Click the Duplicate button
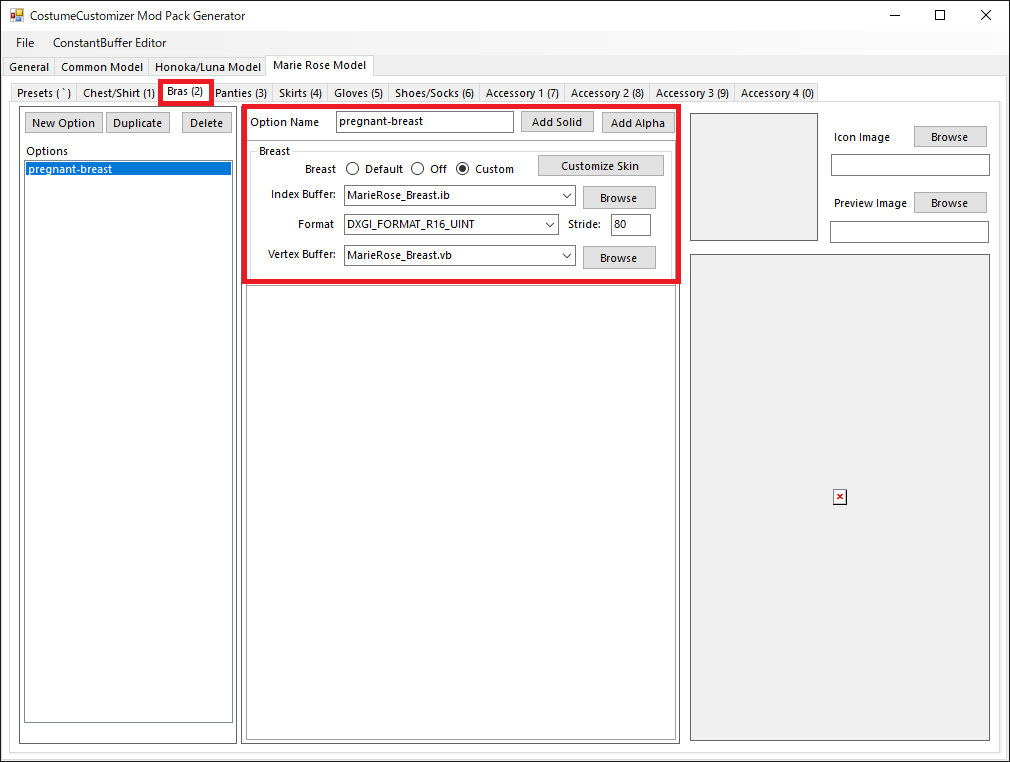Image resolution: width=1010 pixels, height=762 pixels. [x=138, y=122]
